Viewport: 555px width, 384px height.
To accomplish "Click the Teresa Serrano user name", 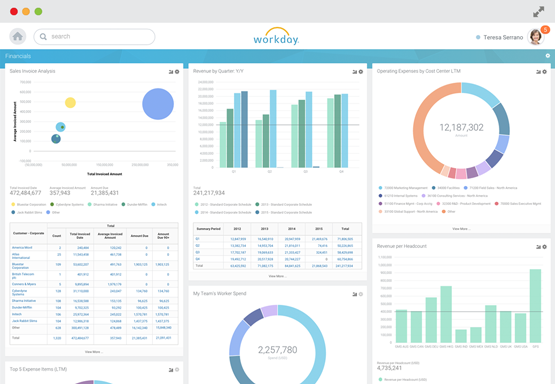I will coord(503,37).
